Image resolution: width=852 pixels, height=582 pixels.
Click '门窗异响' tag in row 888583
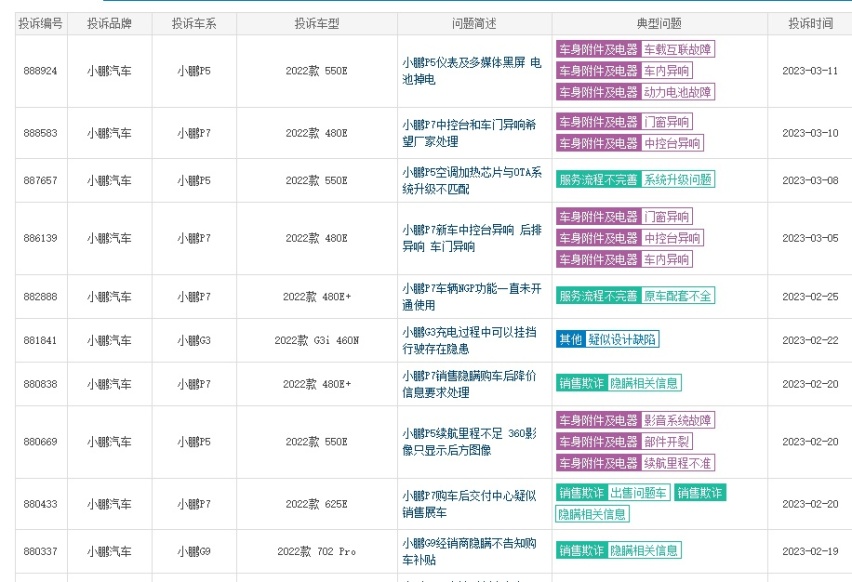tap(667, 122)
